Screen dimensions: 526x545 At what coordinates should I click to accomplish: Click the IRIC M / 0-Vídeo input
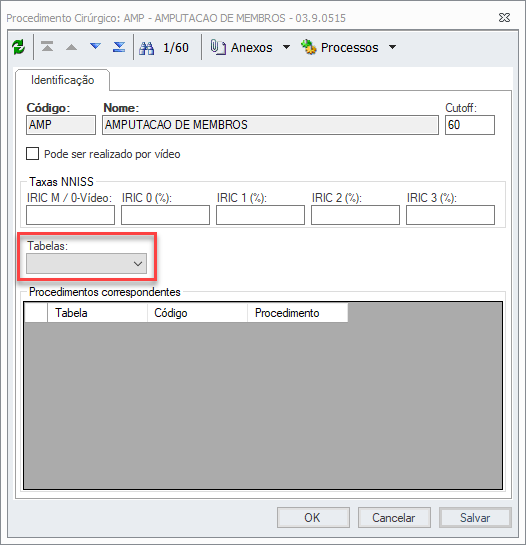click(x=70, y=215)
